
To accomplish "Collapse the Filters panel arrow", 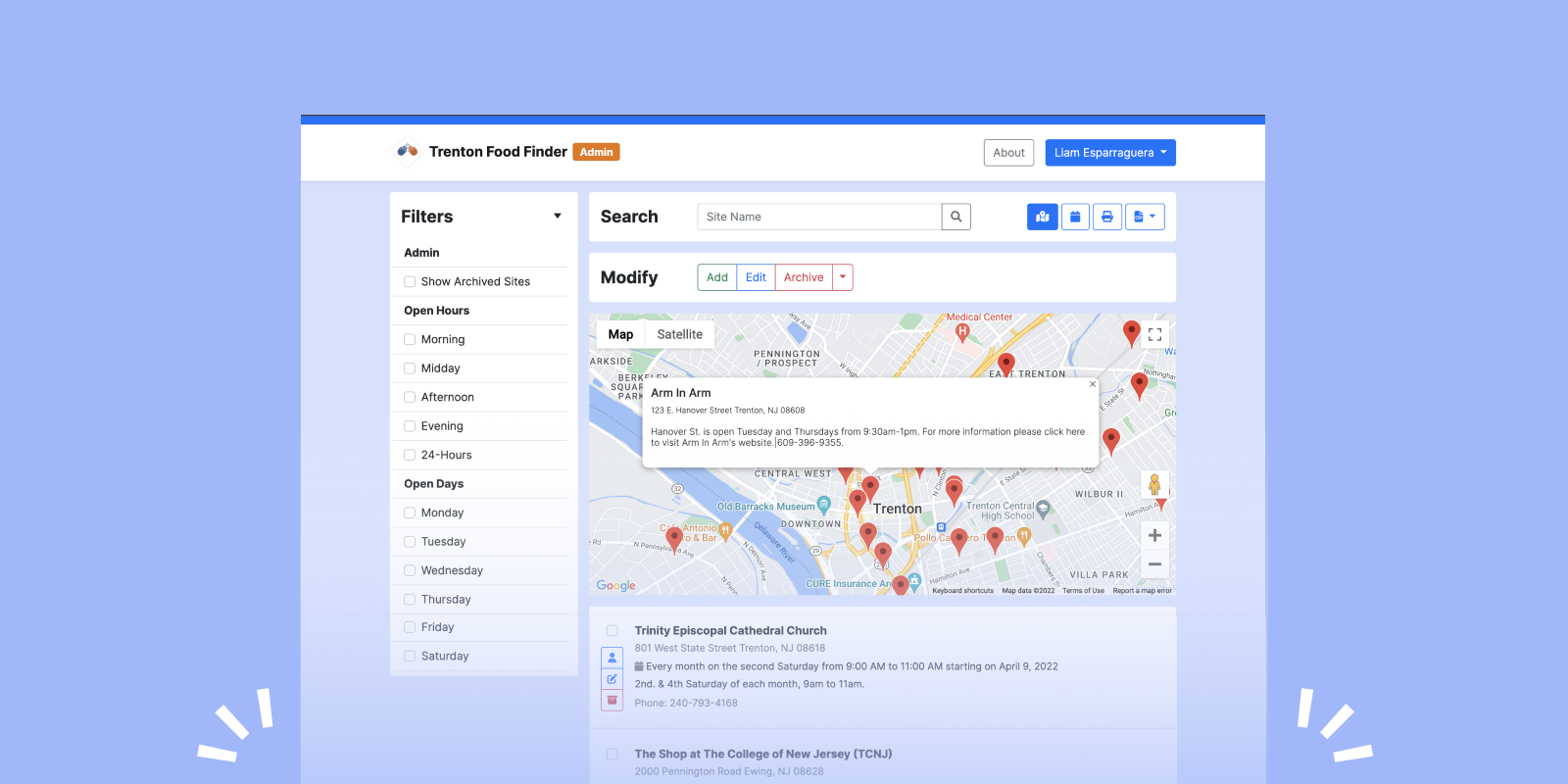I will pos(557,217).
